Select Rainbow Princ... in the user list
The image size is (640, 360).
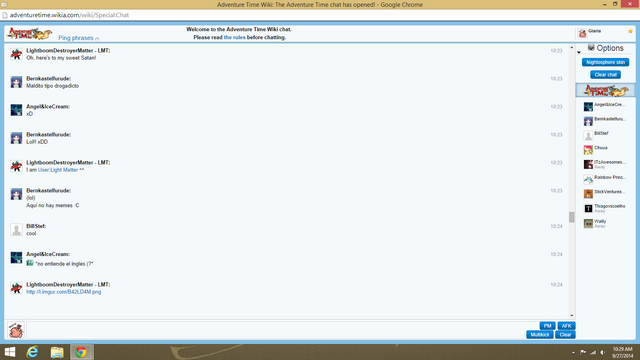[x=606, y=179]
